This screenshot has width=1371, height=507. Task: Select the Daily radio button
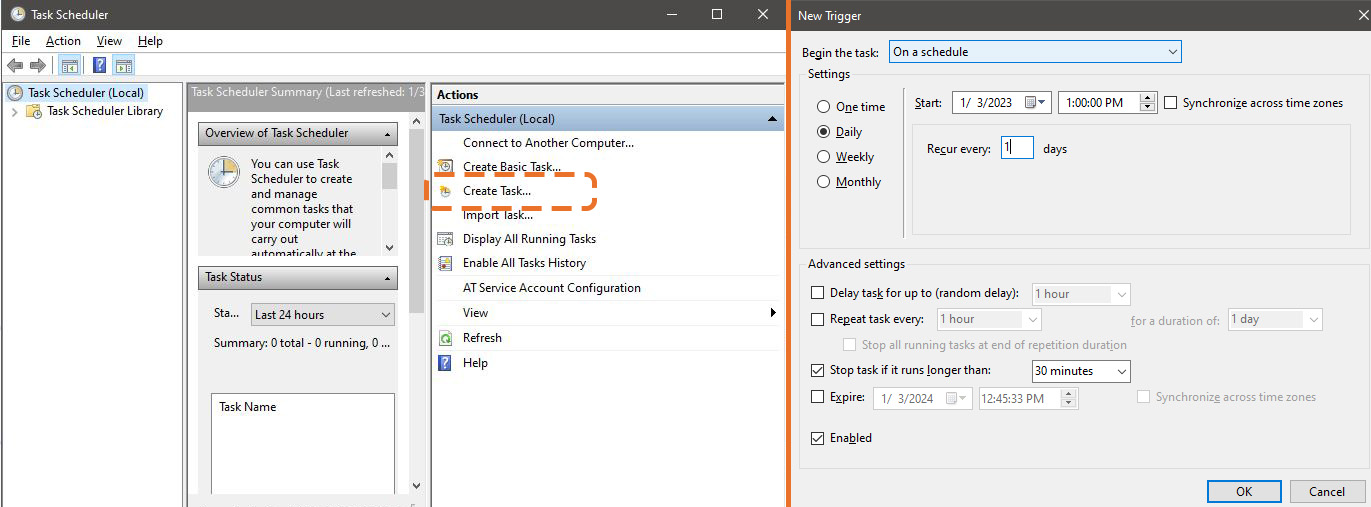[x=824, y=132]
